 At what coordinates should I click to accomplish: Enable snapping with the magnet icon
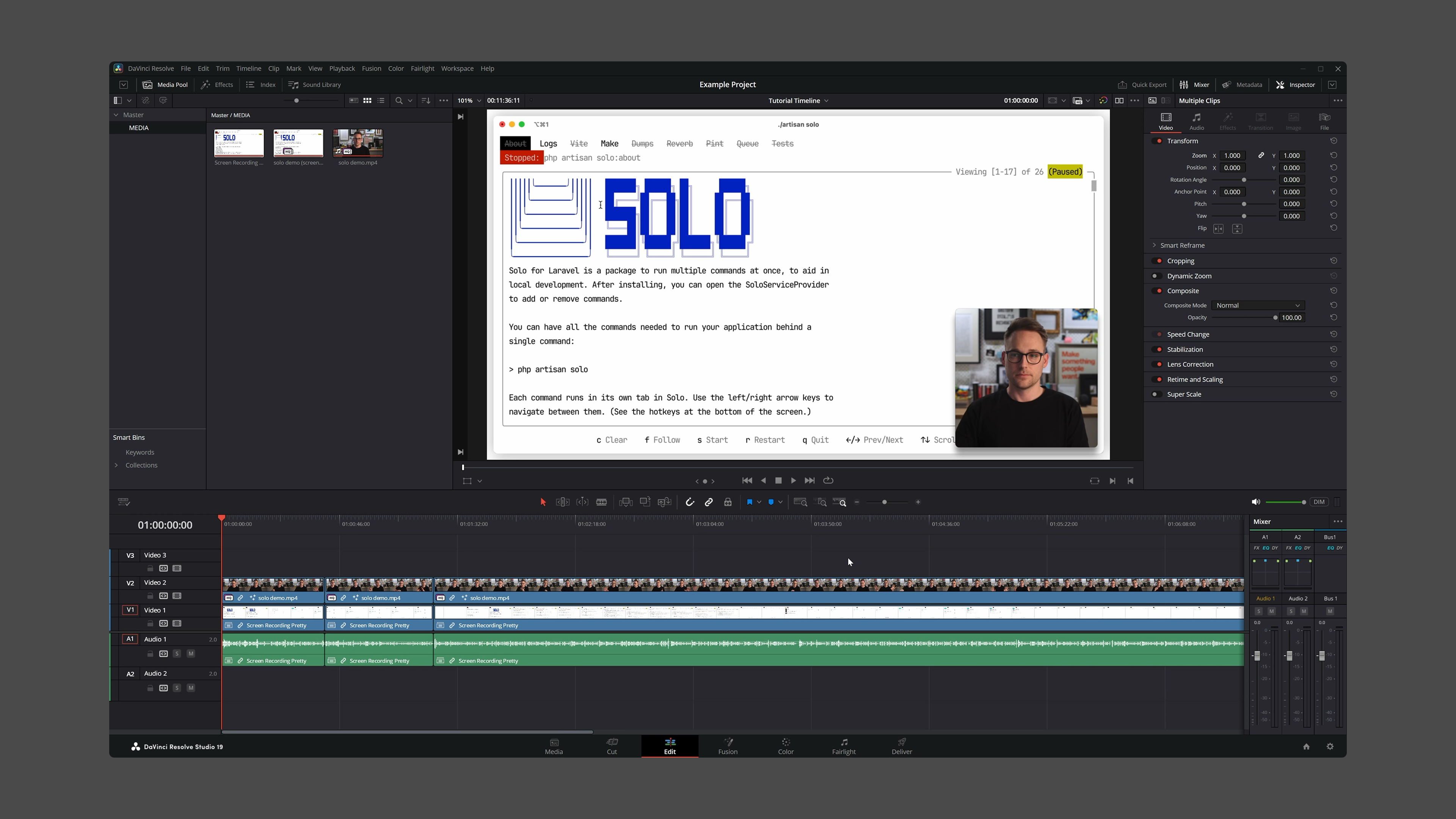pos(690,502)
